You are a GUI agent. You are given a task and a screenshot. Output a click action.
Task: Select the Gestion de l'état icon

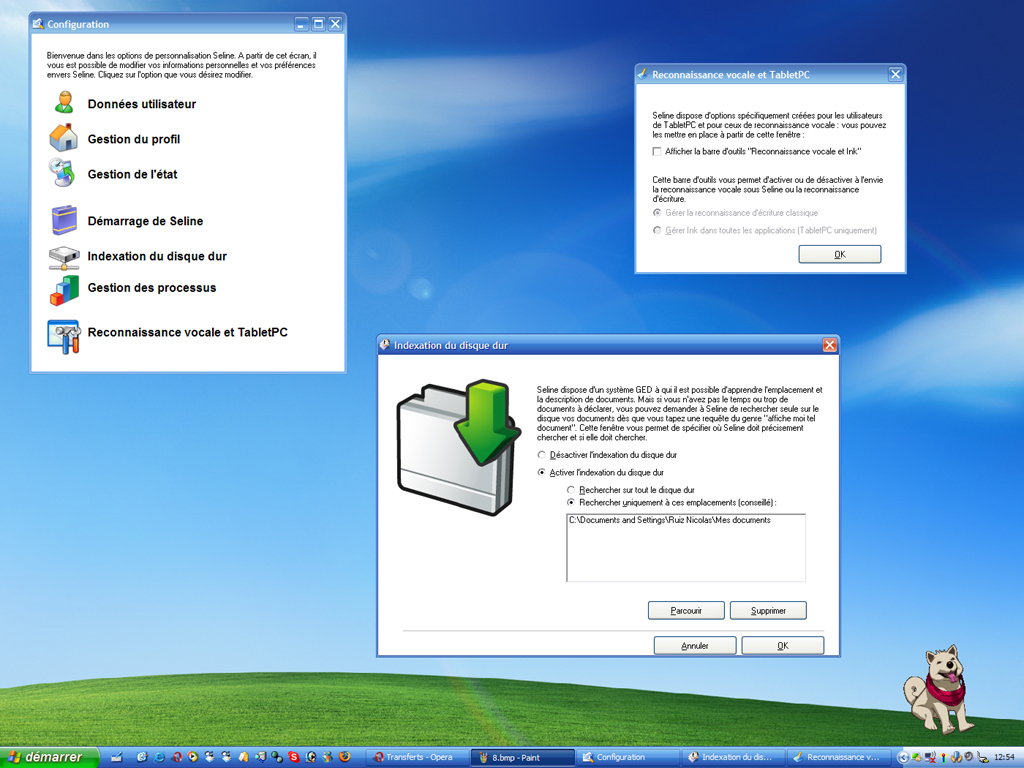(x=62, y=173)
